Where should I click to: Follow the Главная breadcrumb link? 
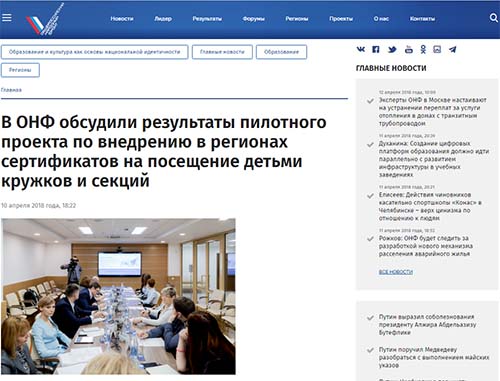11,90
